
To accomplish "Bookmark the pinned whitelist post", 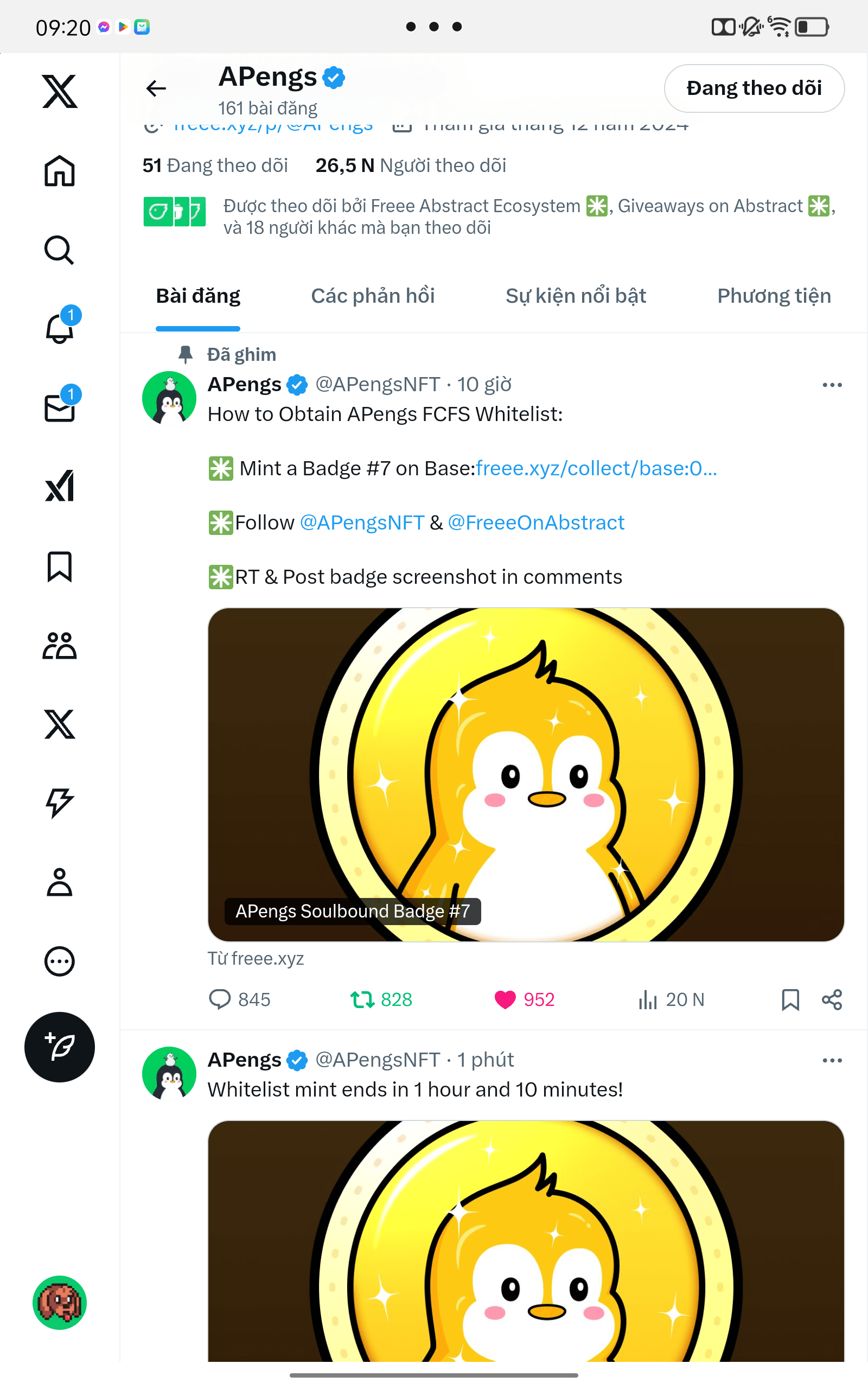I will pos(790,999).
